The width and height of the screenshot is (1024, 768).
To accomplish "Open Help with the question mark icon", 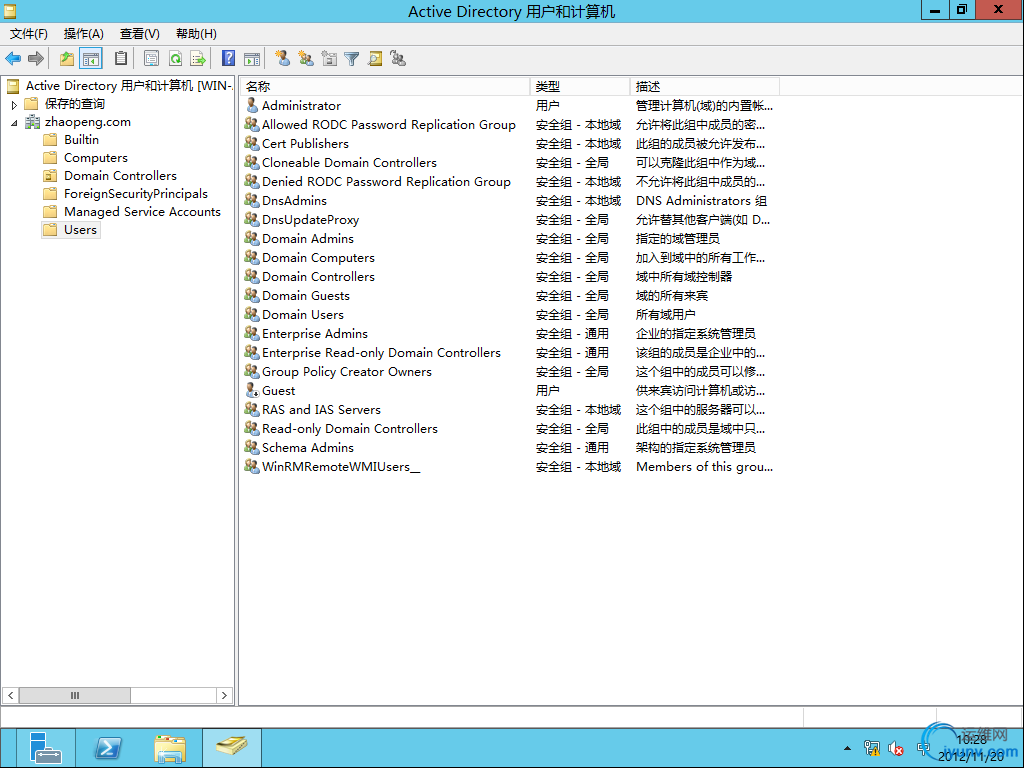I will tap(228, 59).
